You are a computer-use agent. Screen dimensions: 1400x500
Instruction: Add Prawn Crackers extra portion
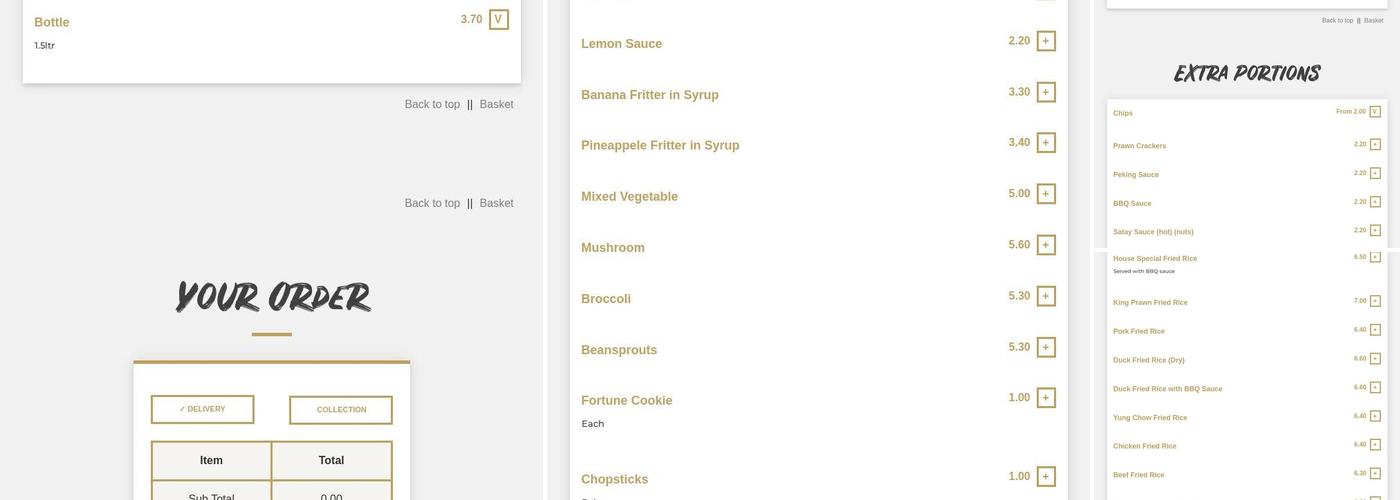(x=1375, y=144)
